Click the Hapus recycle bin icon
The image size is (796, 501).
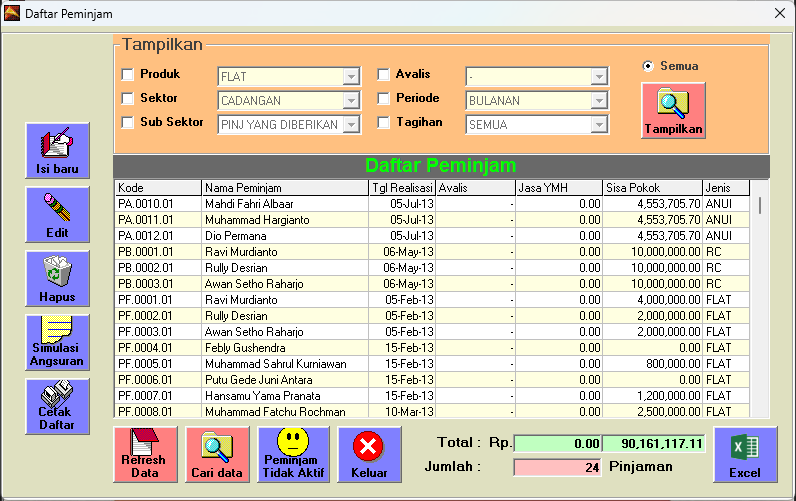coord(57,278)
